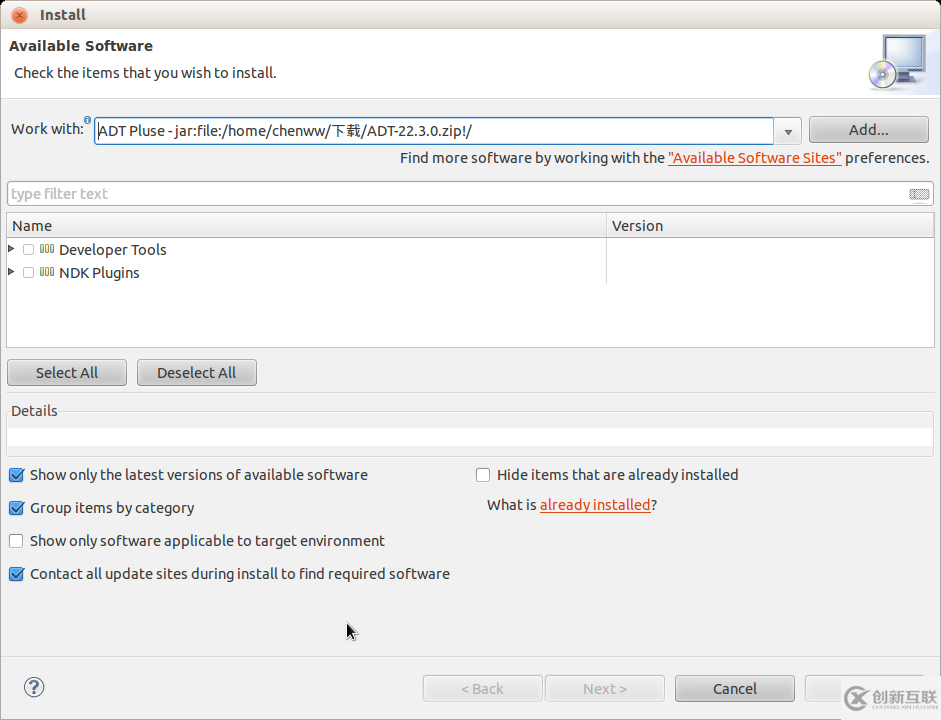Expand the NDK Plugins tree node
941x720 pixels.
[x=11, y=271]
